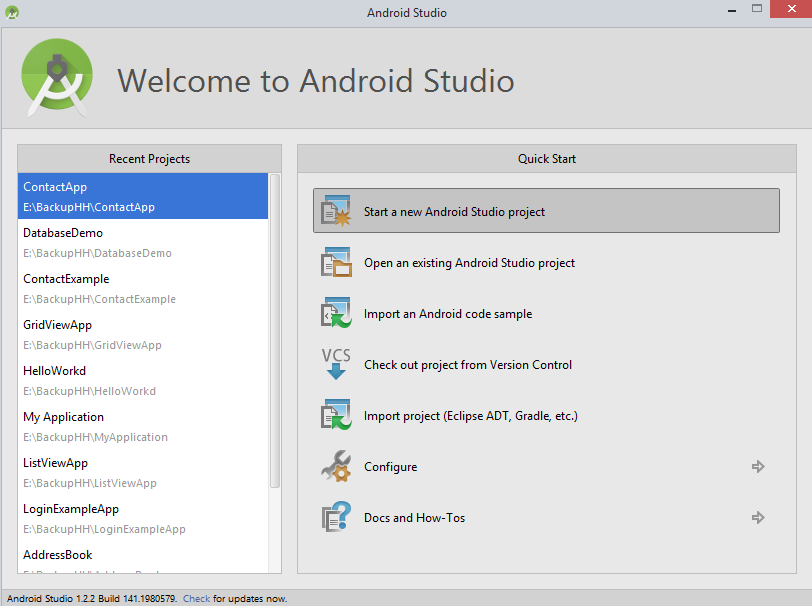Click the import code sample icon

336,313
